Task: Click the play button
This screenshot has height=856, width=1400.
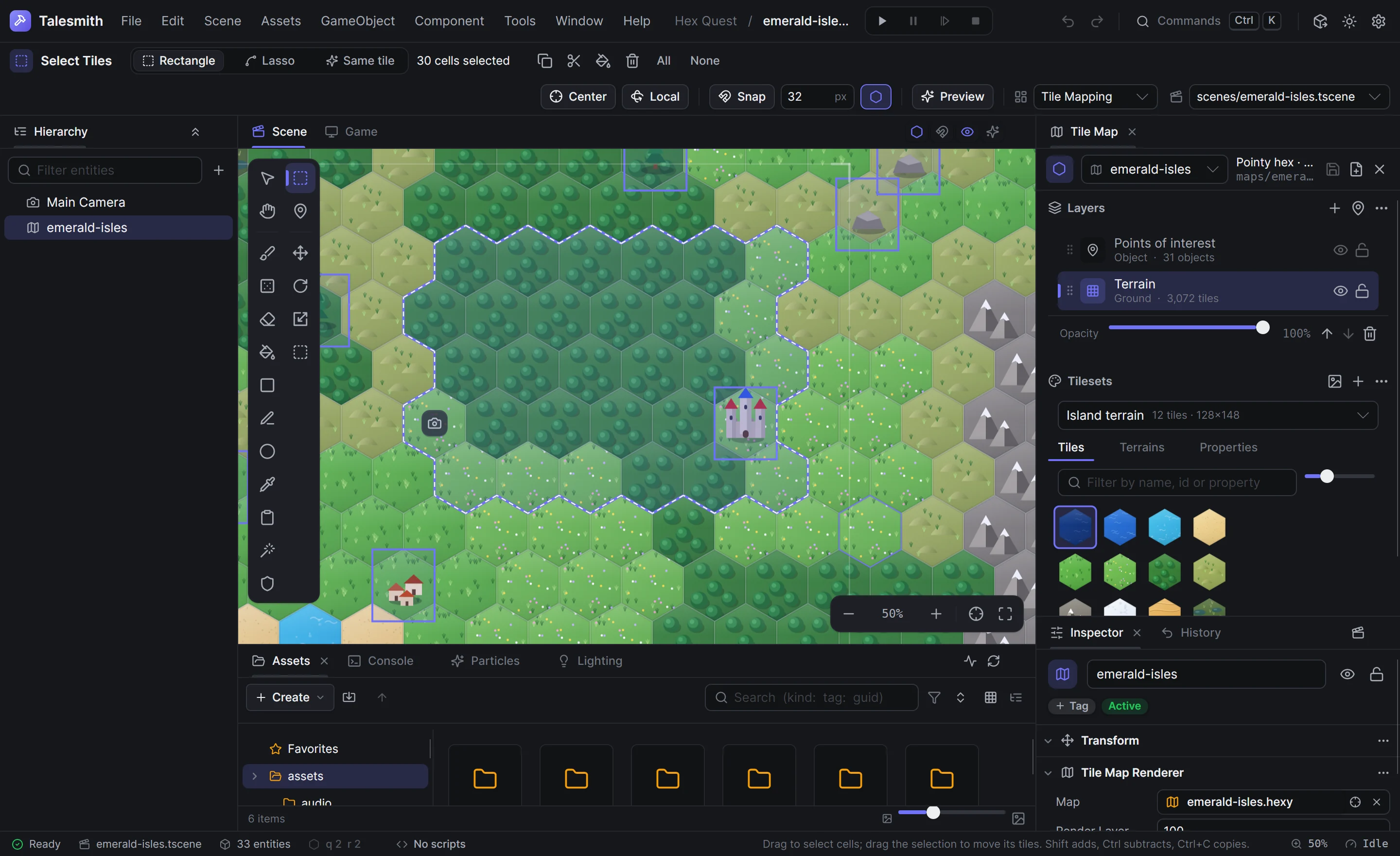Action: pyautogui.click(x=882, y=21)
